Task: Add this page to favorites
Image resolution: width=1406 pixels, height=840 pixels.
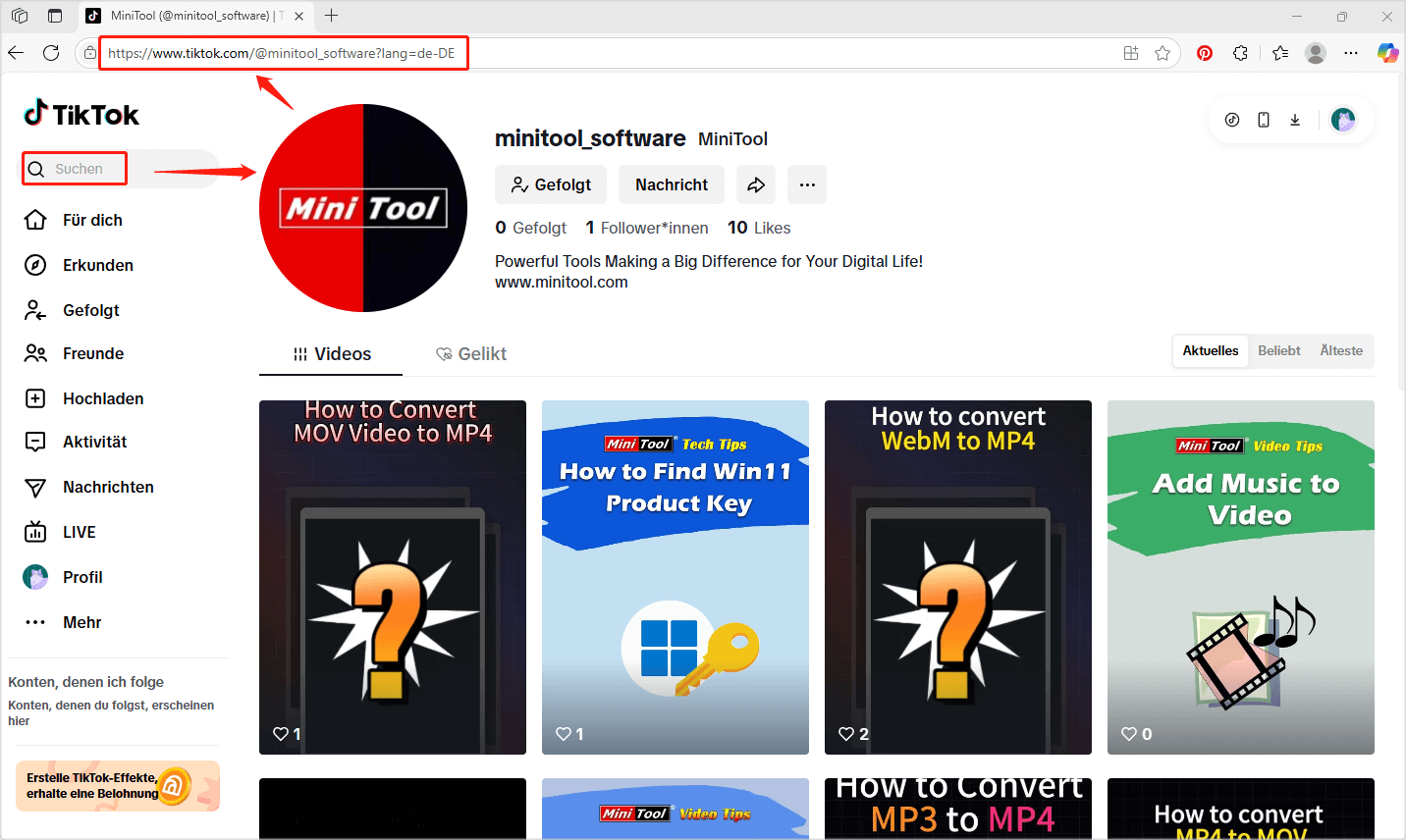Action: coord(1163,53)
